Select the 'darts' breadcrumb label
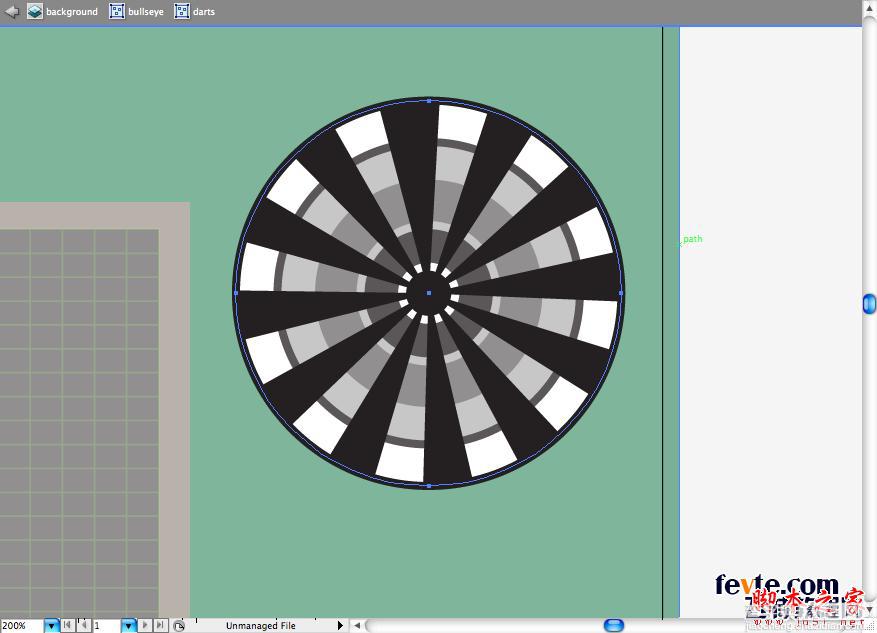877x633 pixels. (x=204, y=12)
